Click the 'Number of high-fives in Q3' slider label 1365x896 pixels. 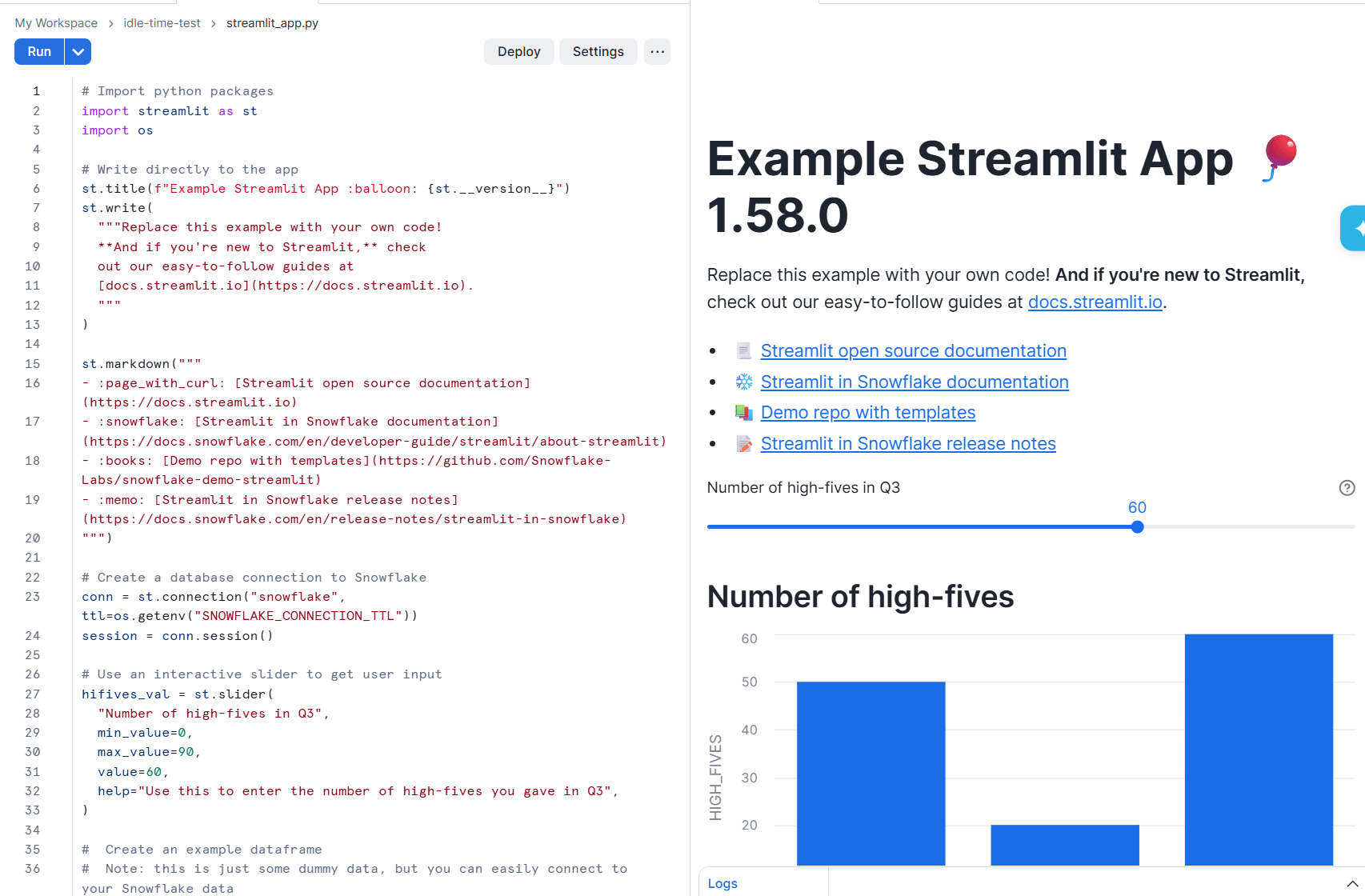[803, 488]
